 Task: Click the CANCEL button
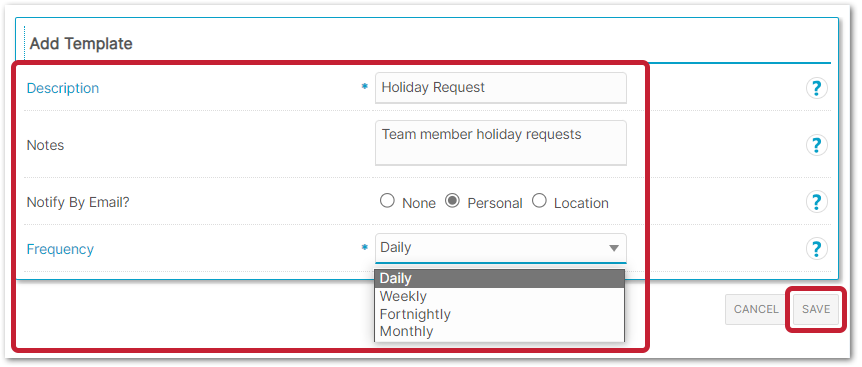(756, 309)
